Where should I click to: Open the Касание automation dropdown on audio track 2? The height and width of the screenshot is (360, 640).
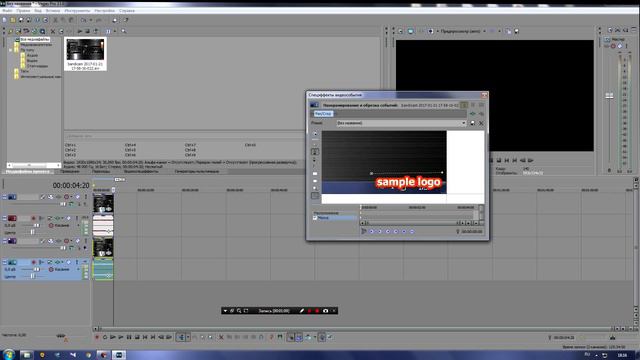coord(78,225)
